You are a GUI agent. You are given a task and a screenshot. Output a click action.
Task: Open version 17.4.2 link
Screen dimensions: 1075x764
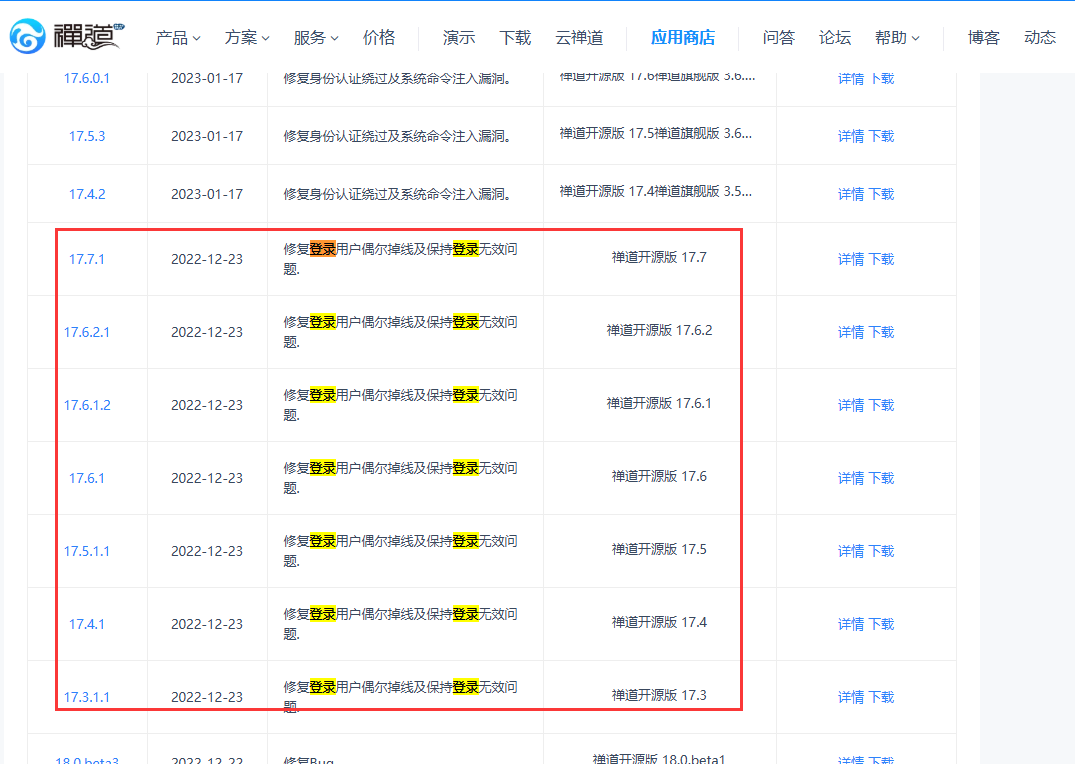click(x=87, y=194)
